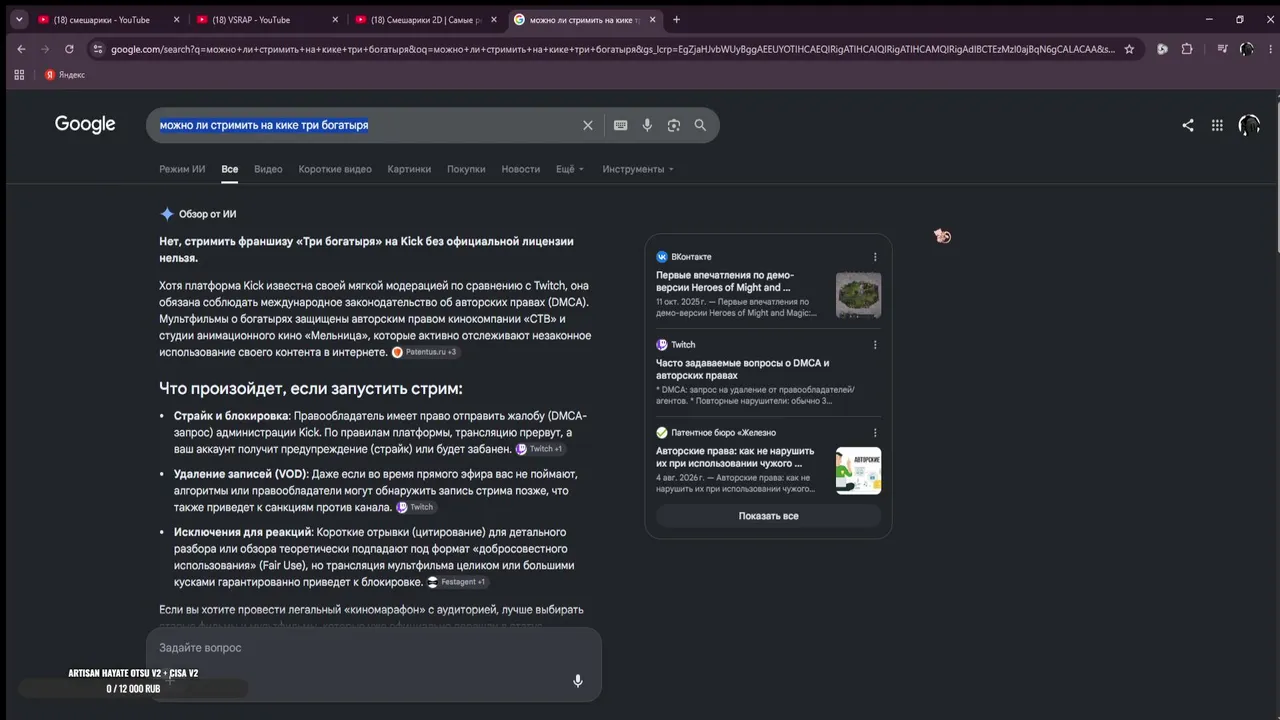Open Google Lens image search
The image size is (1280, 720).
[x=674, y=125]
